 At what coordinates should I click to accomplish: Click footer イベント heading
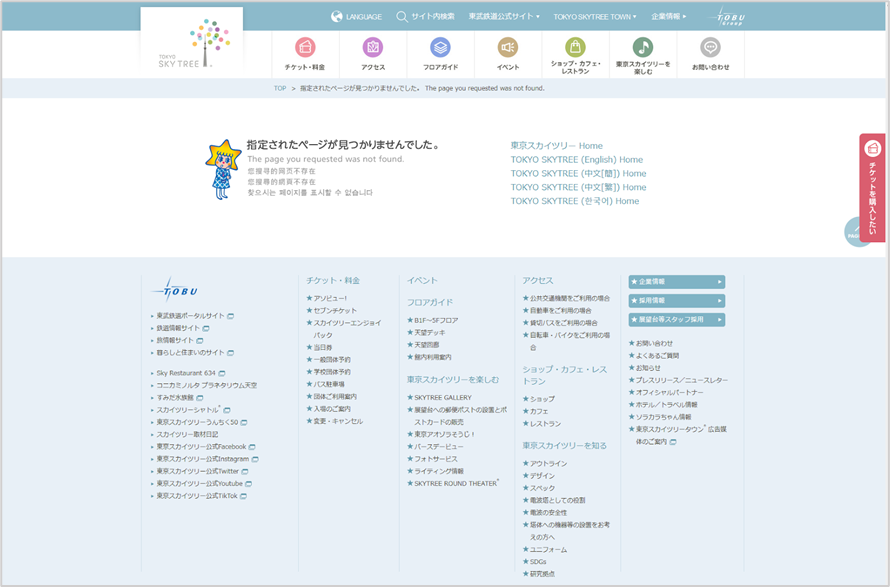click(x=422, y=280)
